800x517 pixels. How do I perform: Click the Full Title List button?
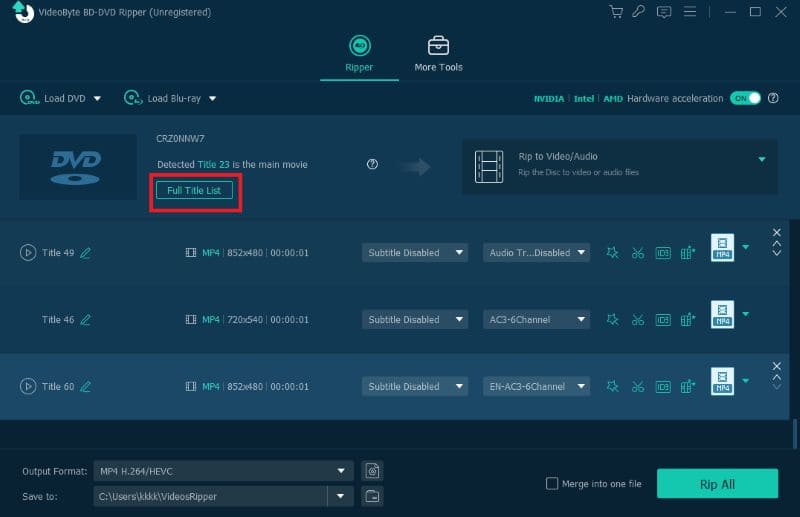tap(195, 190)
